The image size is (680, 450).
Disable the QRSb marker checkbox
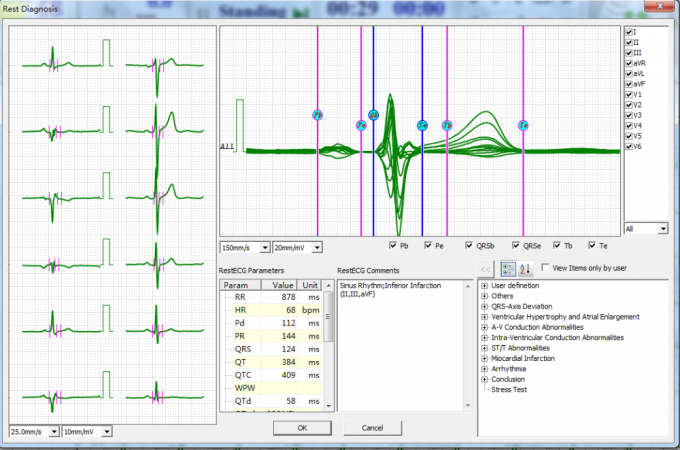pyautogui.click(x=469, y=245)
